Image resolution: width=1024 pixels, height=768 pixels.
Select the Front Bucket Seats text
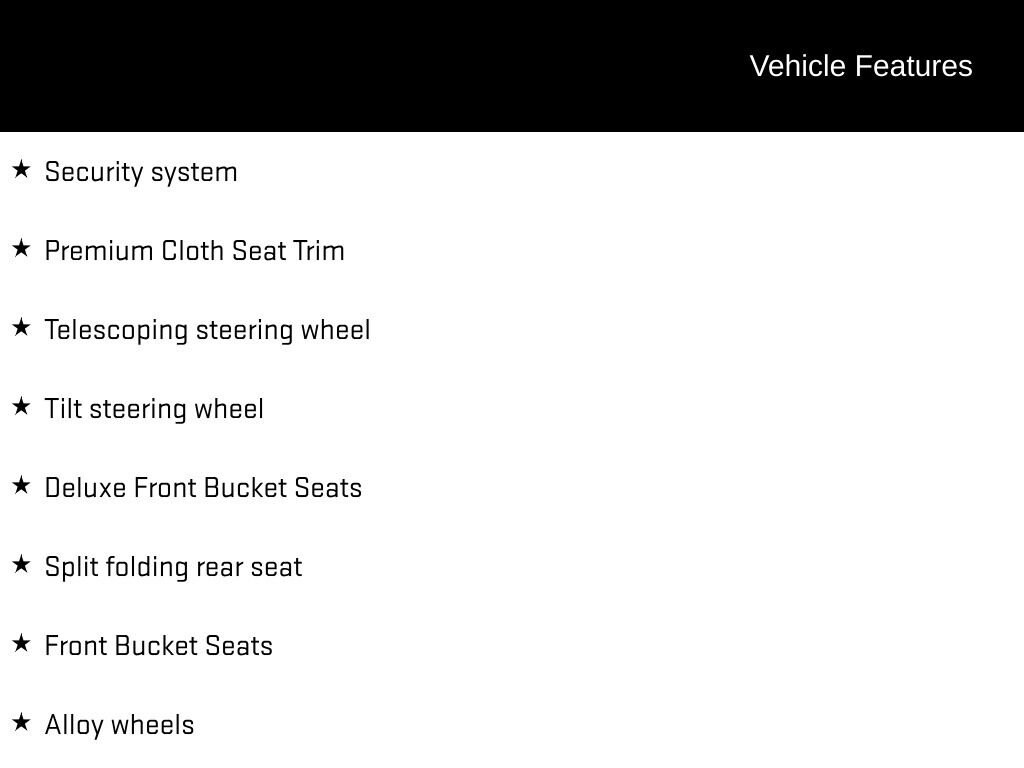[x=159, y=646]
